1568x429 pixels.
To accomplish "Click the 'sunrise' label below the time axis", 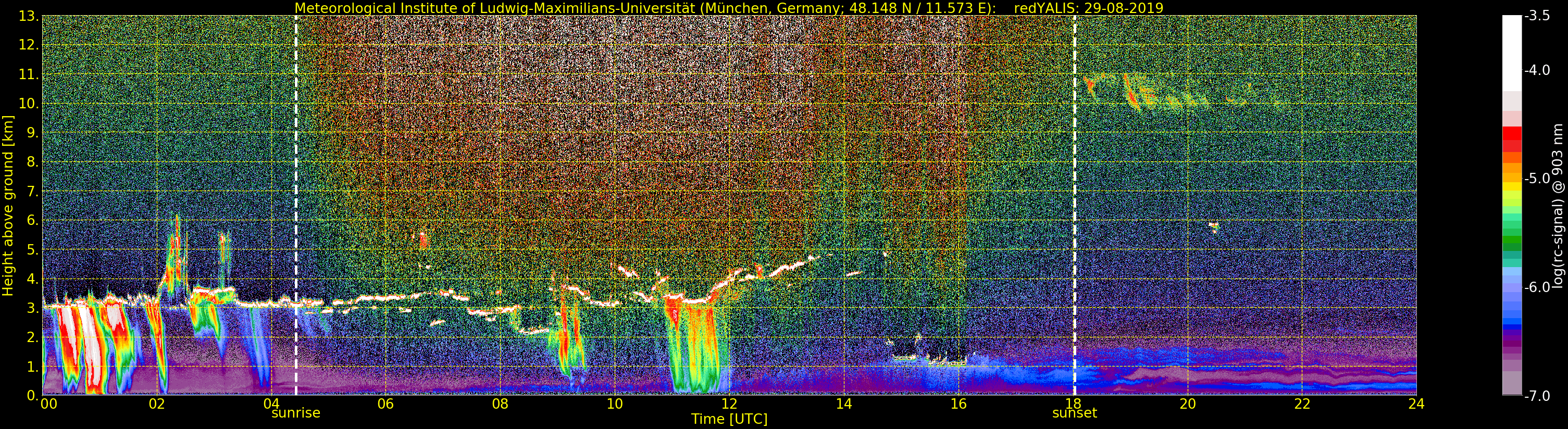I will (x=296, y=413).
